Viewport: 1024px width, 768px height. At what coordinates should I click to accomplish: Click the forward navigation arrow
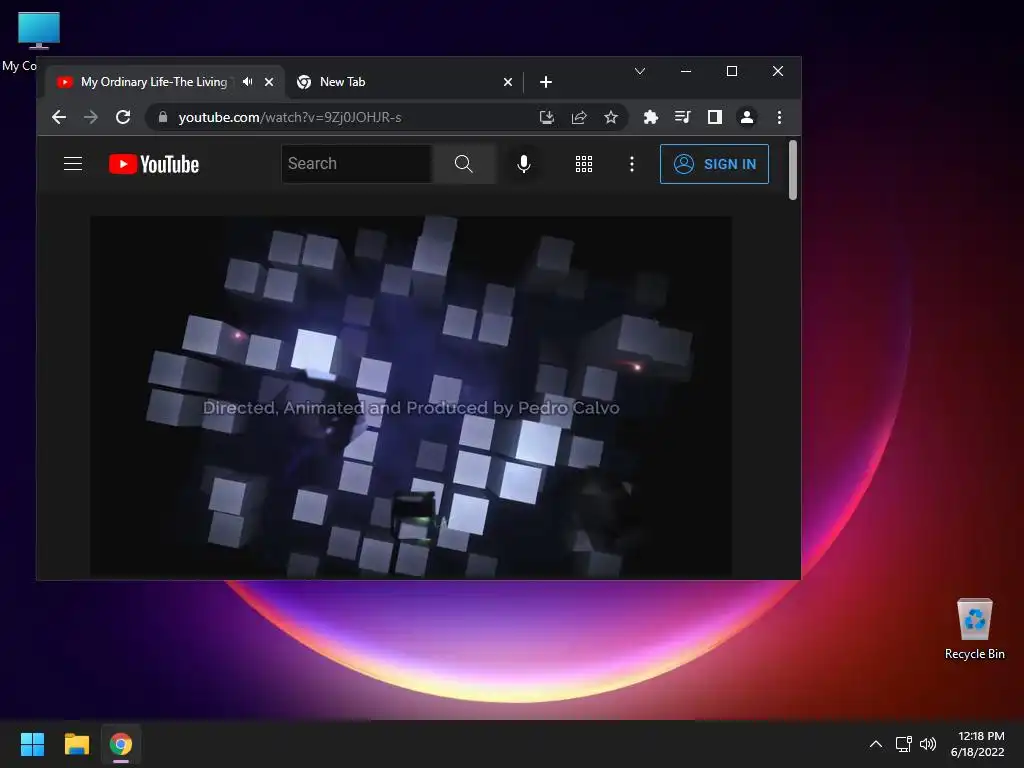pos(91,118)
